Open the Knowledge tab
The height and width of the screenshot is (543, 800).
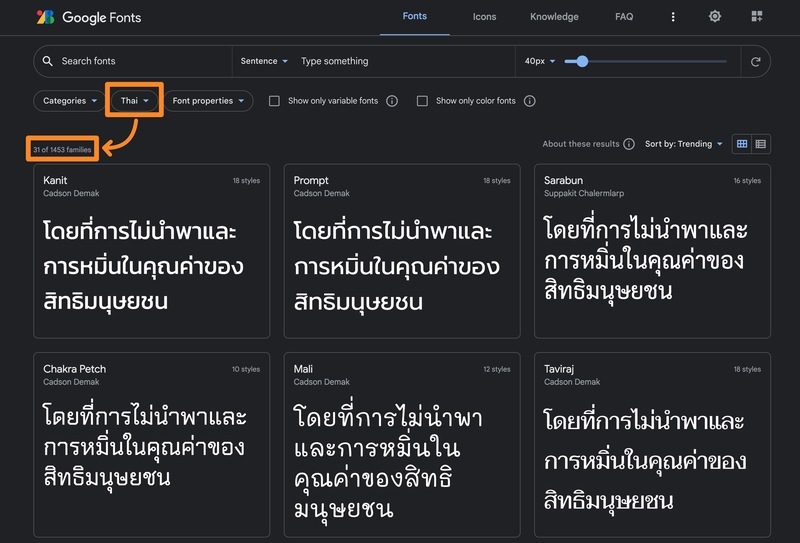coord(554,17)
